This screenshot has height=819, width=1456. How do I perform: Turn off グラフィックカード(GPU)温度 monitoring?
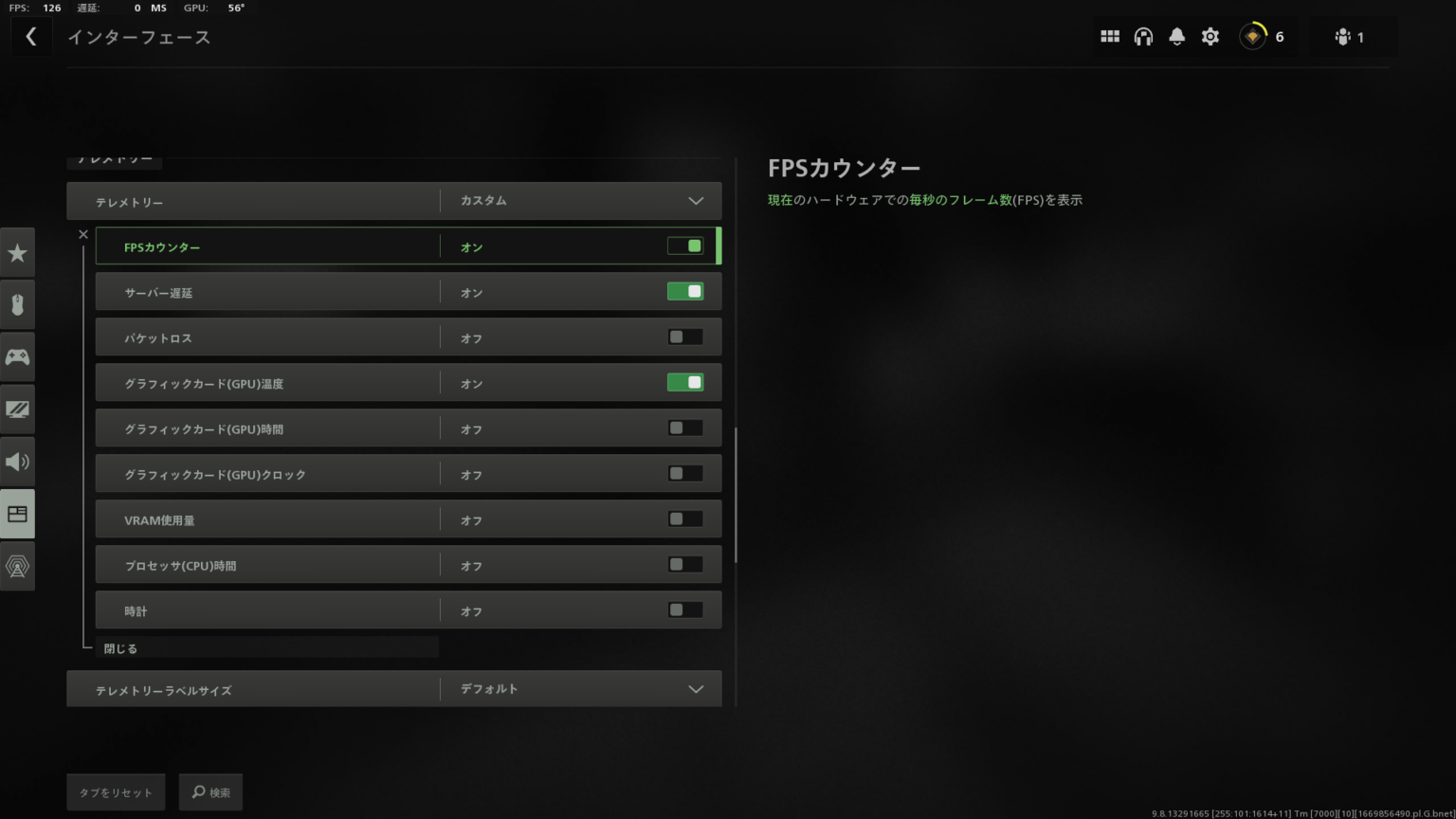[685, 382]
